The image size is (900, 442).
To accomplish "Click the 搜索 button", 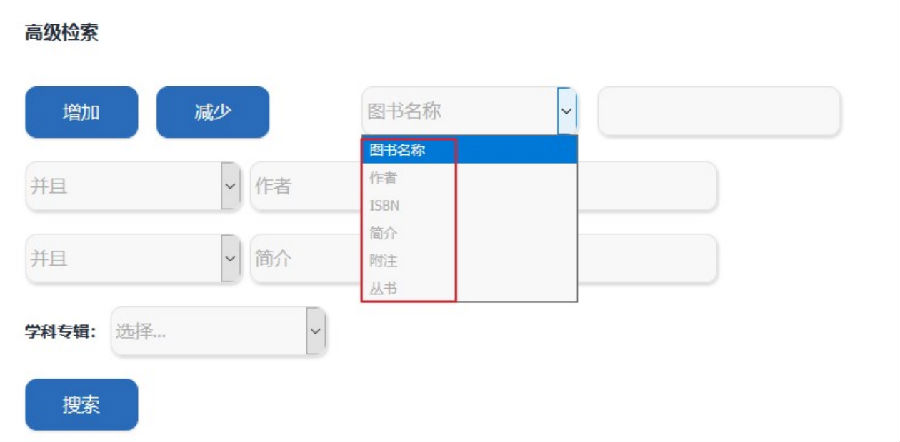I will [81, 405].
